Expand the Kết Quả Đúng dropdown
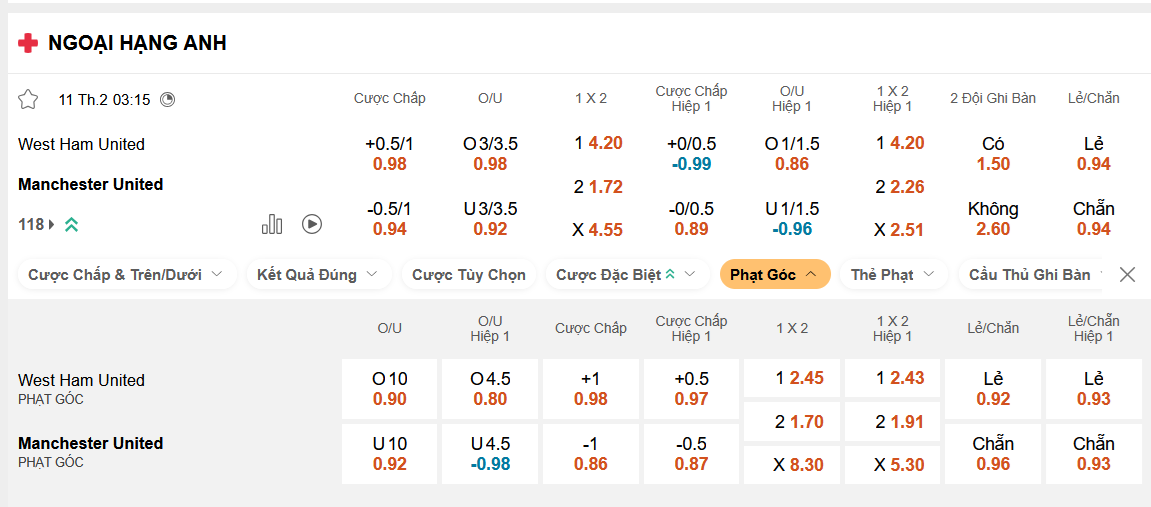 (x=318, y=274)
